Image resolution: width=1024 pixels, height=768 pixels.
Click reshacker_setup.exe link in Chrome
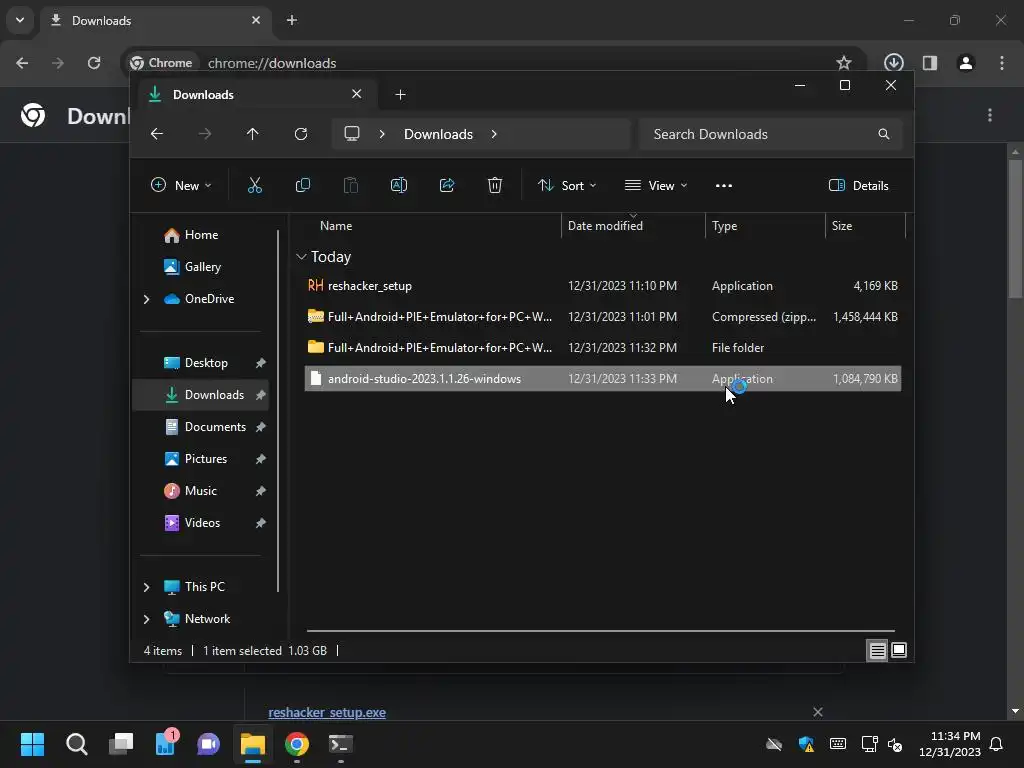327,712
